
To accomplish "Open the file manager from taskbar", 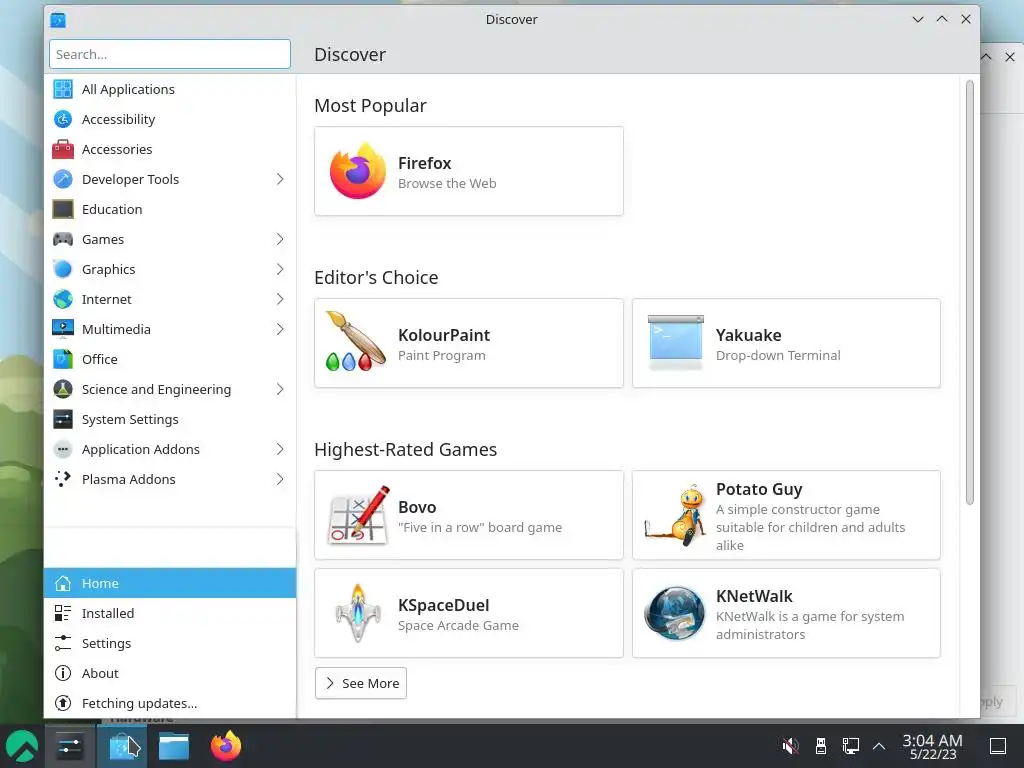I will point(174,746).
